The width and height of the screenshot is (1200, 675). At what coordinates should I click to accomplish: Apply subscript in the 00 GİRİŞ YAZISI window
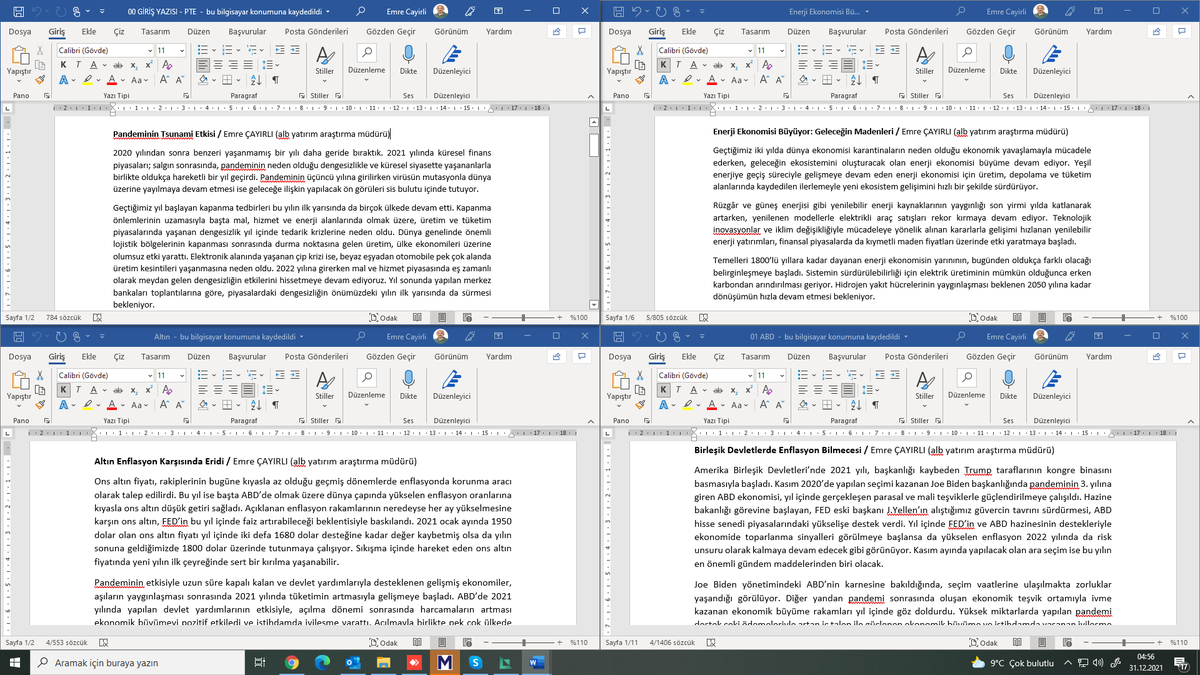pyautogui.click(x=133, y=65)
